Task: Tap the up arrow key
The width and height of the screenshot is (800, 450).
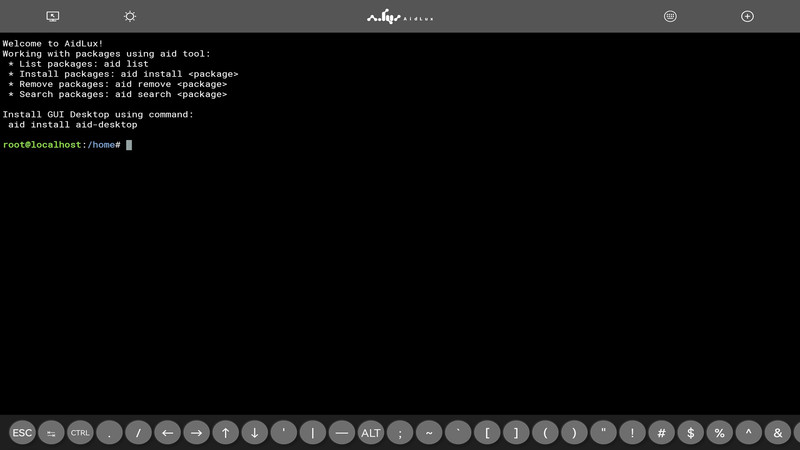Action: click(x=226, y=433)
